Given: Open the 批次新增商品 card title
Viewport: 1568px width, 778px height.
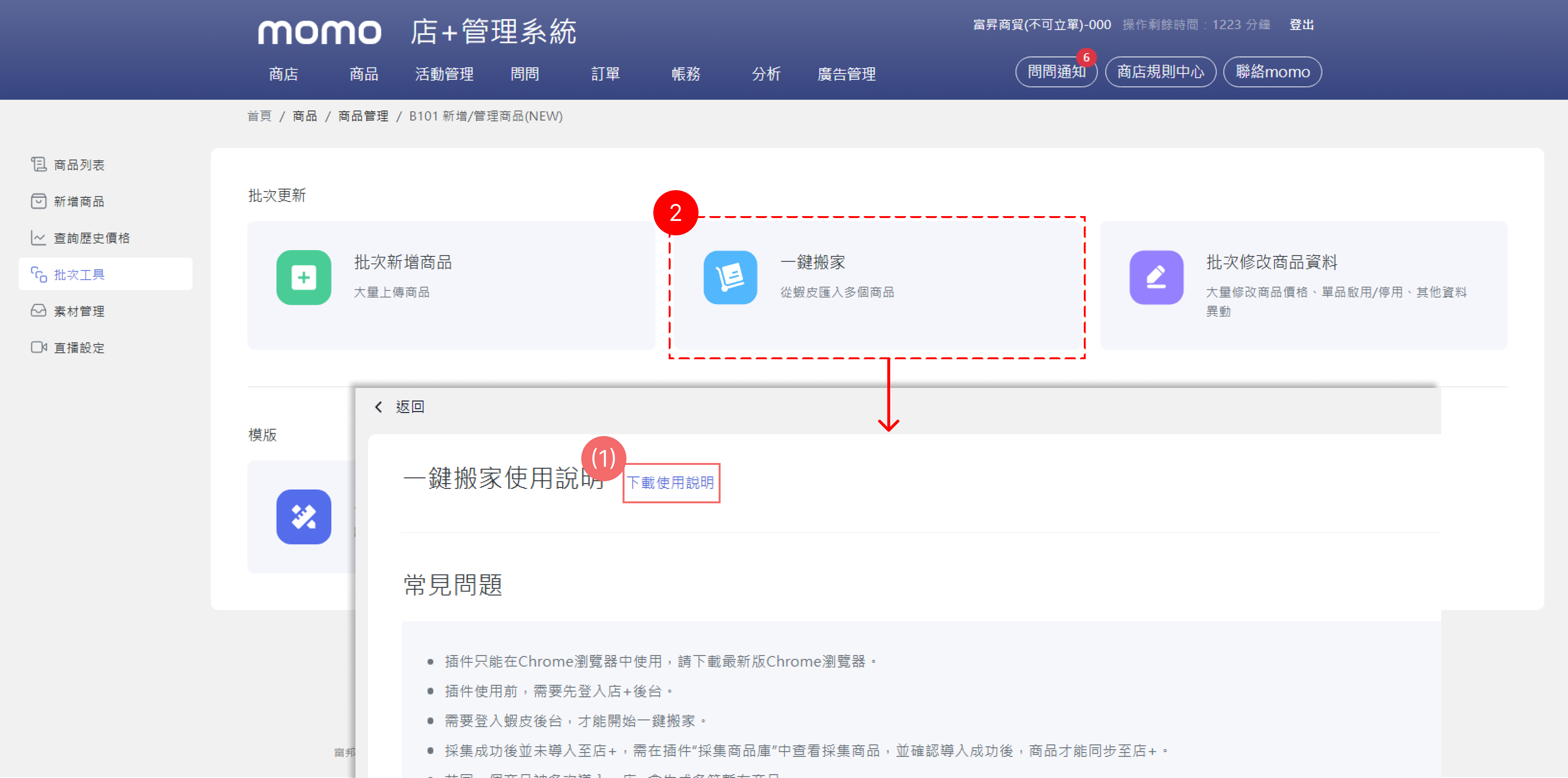Looking at the screenshot, I should (403, 262).
